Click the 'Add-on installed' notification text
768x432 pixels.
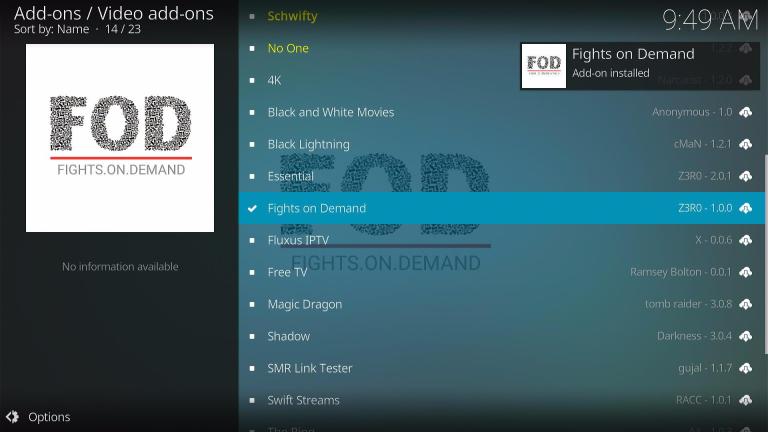point(611,73)
